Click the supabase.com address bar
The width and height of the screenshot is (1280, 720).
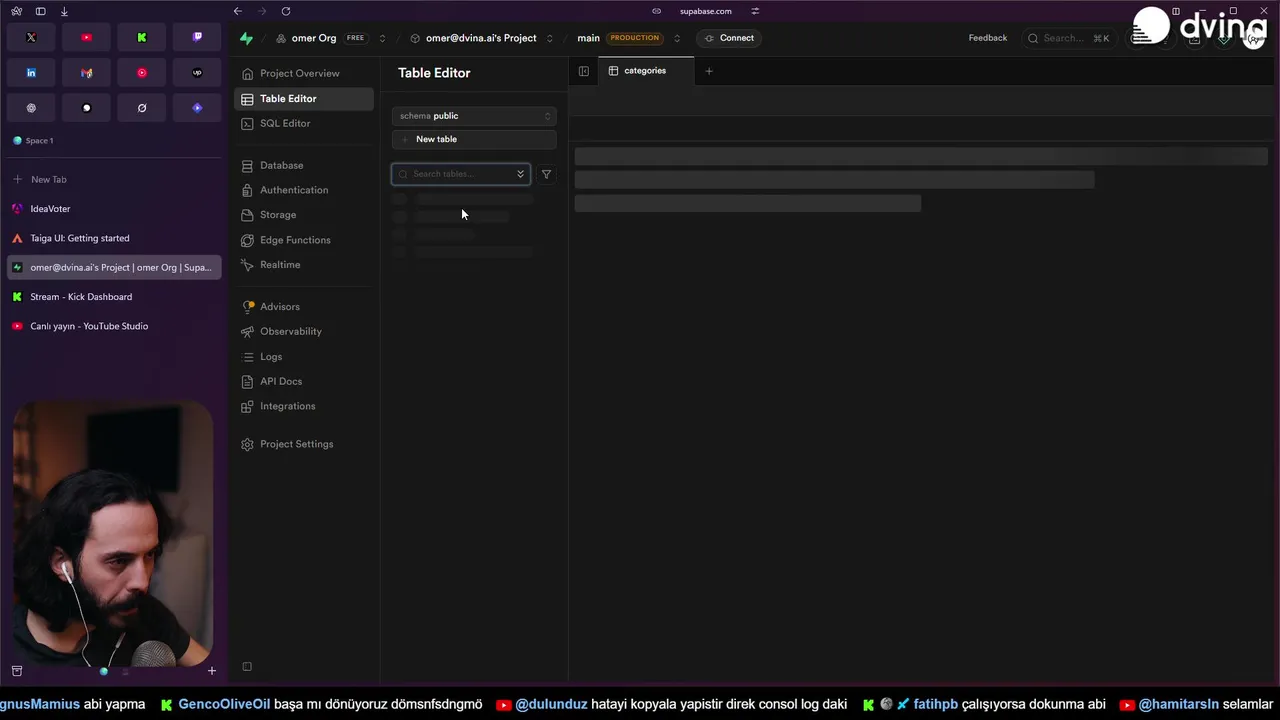pyautogui.click(x=705, y=11)
